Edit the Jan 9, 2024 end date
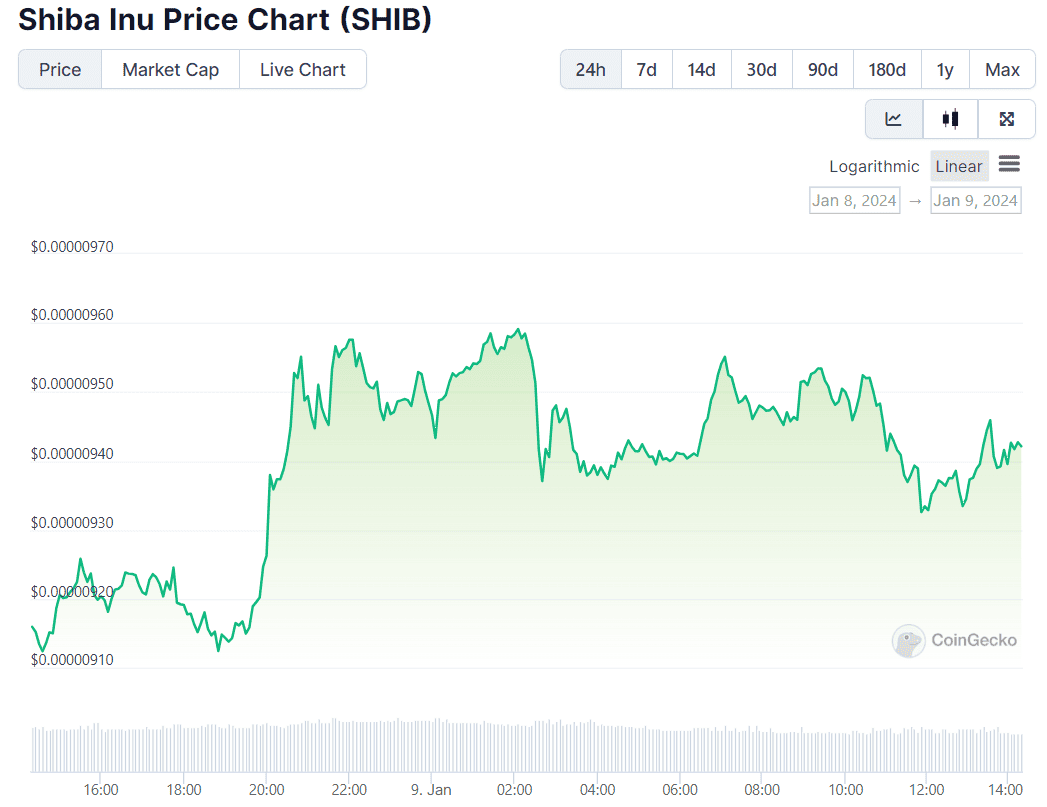 pyautogui.click(x=976, y=200)
